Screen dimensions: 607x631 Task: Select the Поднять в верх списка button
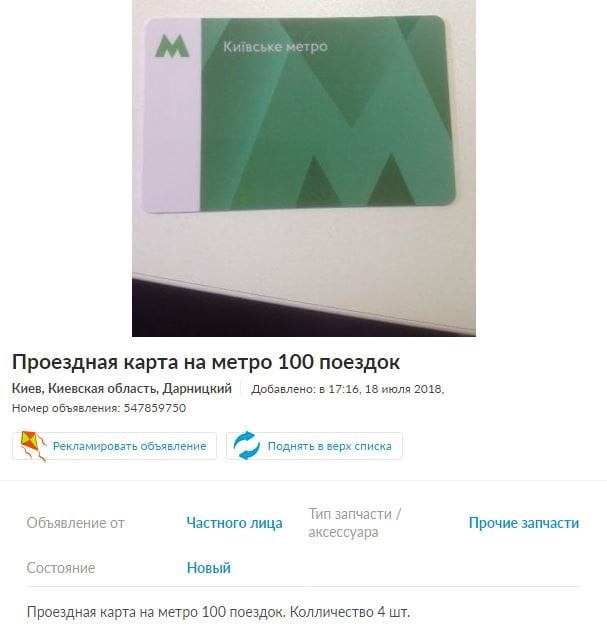pyautogui.click(x=314, y=446)
